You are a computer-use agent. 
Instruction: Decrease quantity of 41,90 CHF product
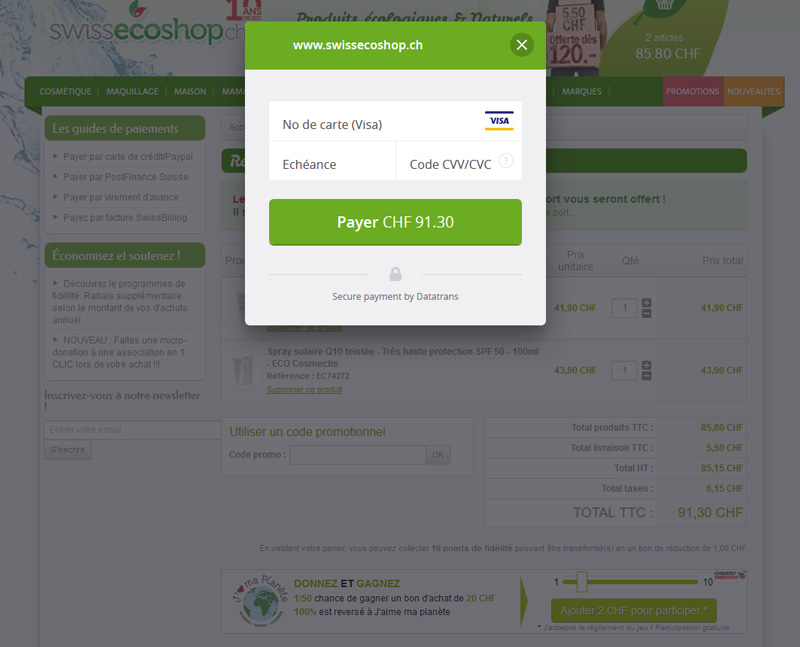tap(646, 313)
